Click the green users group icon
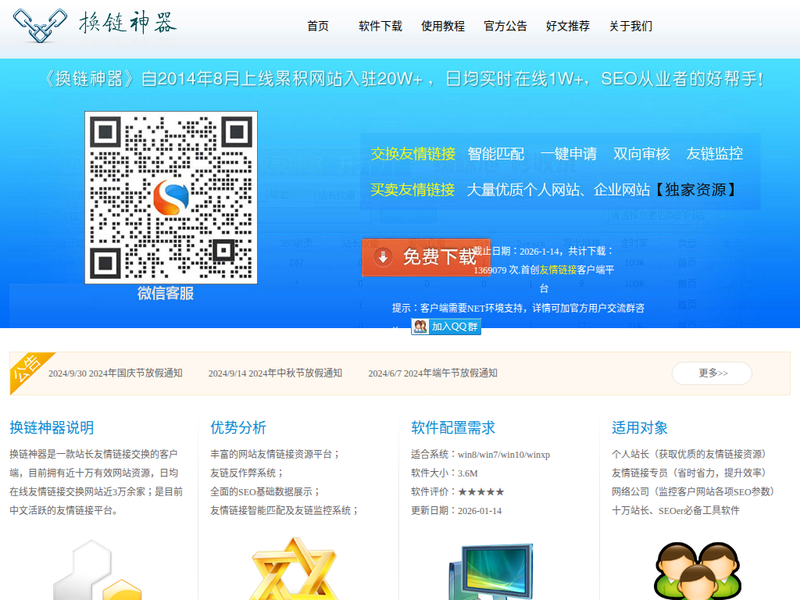 (x=702, y=572)
